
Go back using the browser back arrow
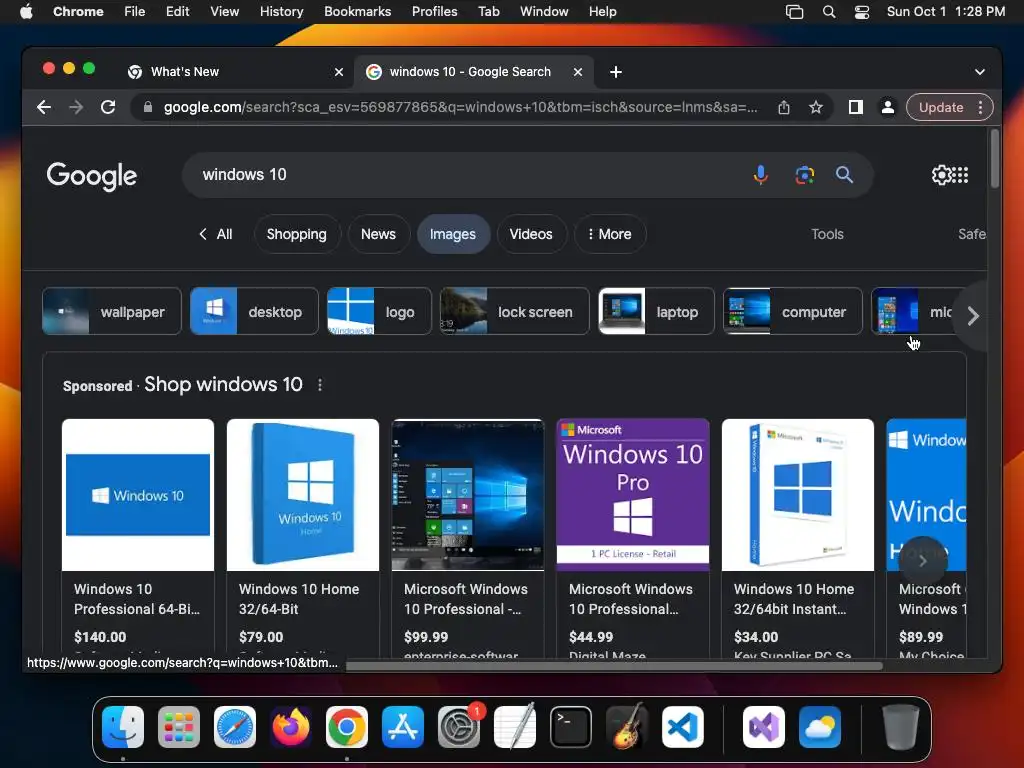[x=44, y=107]
